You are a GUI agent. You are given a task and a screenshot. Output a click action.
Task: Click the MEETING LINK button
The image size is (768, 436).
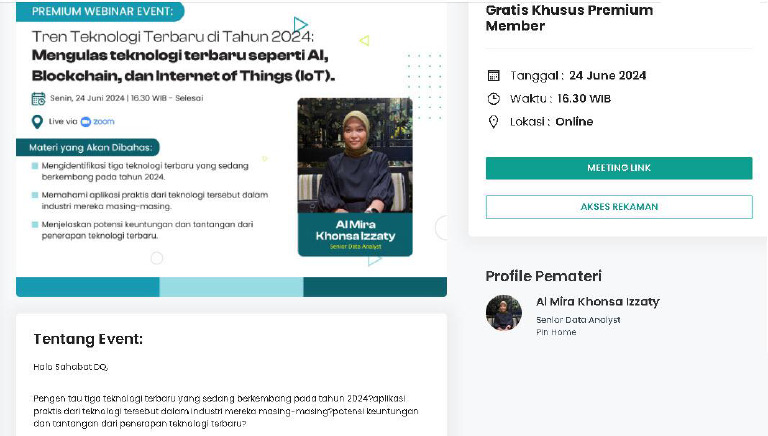pyautogui.click(x=619, y=168)
